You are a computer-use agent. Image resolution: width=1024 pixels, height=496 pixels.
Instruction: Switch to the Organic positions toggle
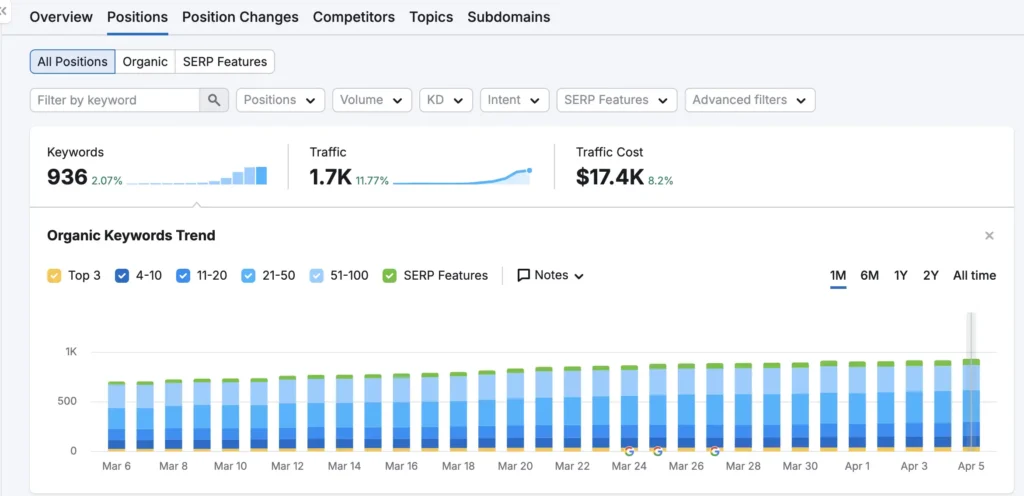[146, 62]
